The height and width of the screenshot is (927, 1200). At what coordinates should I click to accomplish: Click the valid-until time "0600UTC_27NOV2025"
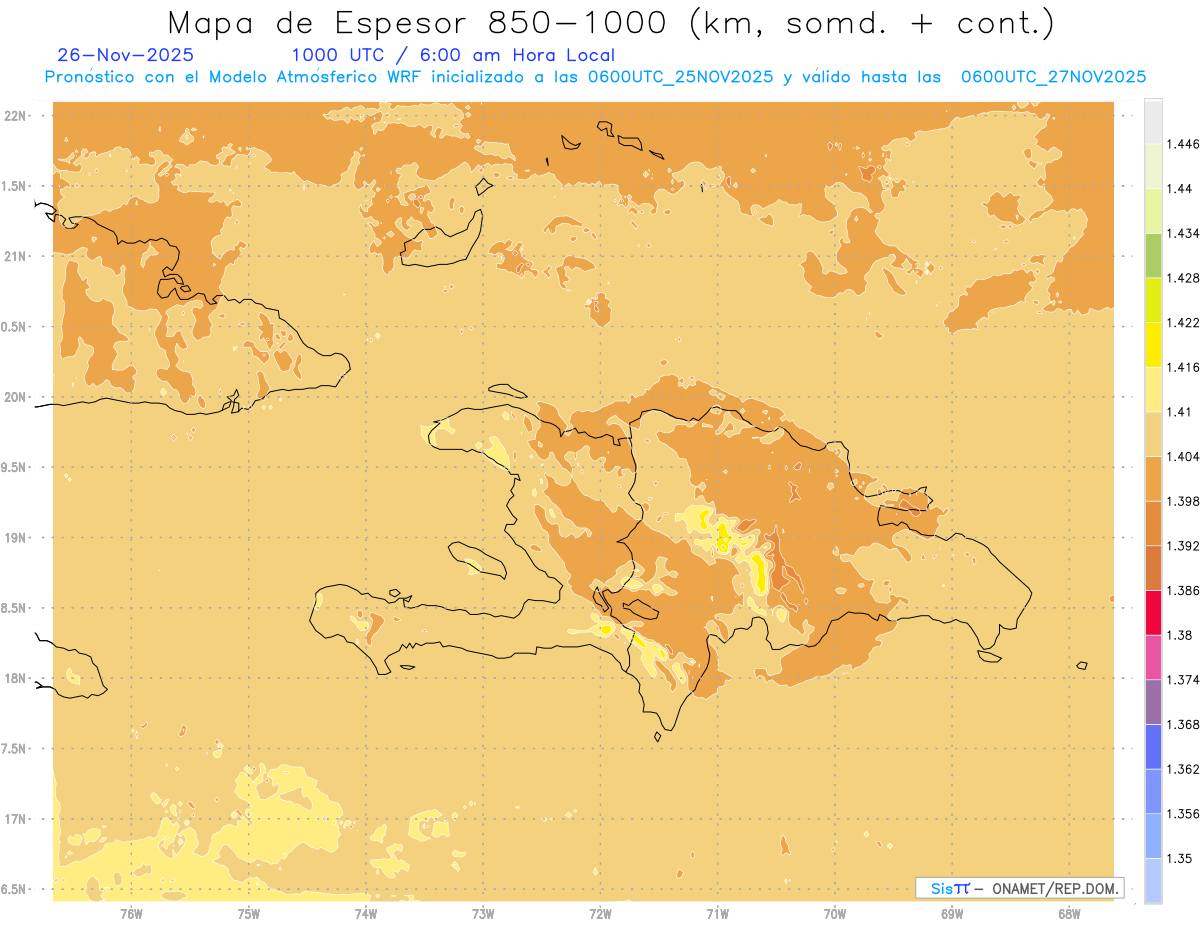(1053, 77)
